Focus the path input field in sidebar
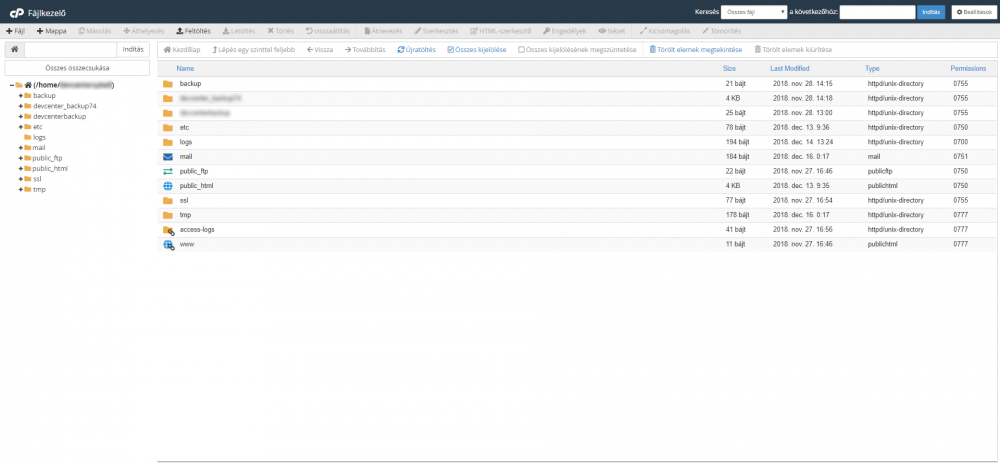1000x463 pixels. coord(70,49)
